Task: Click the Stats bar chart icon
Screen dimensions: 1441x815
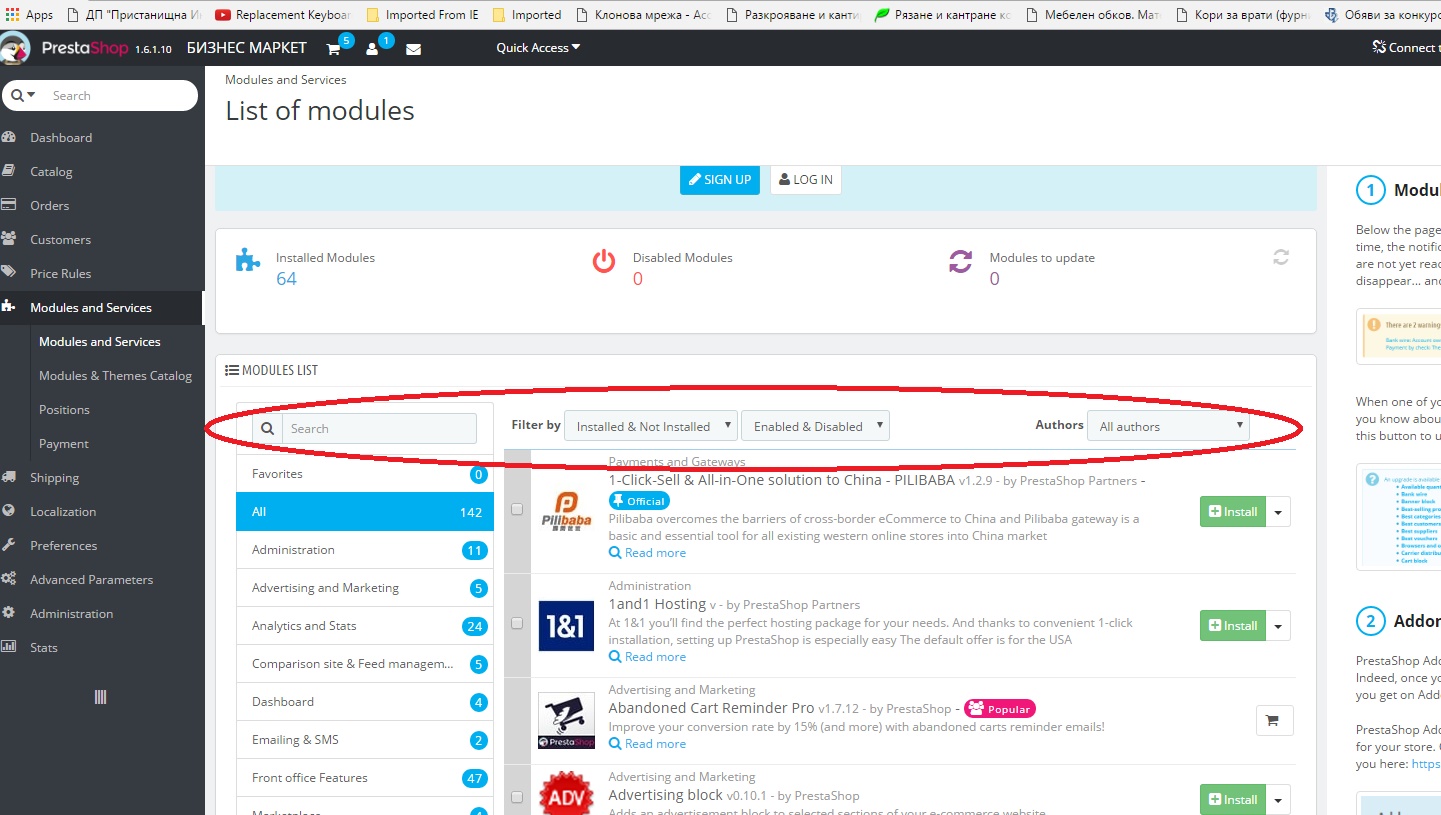Action: (x=9, y=647)
